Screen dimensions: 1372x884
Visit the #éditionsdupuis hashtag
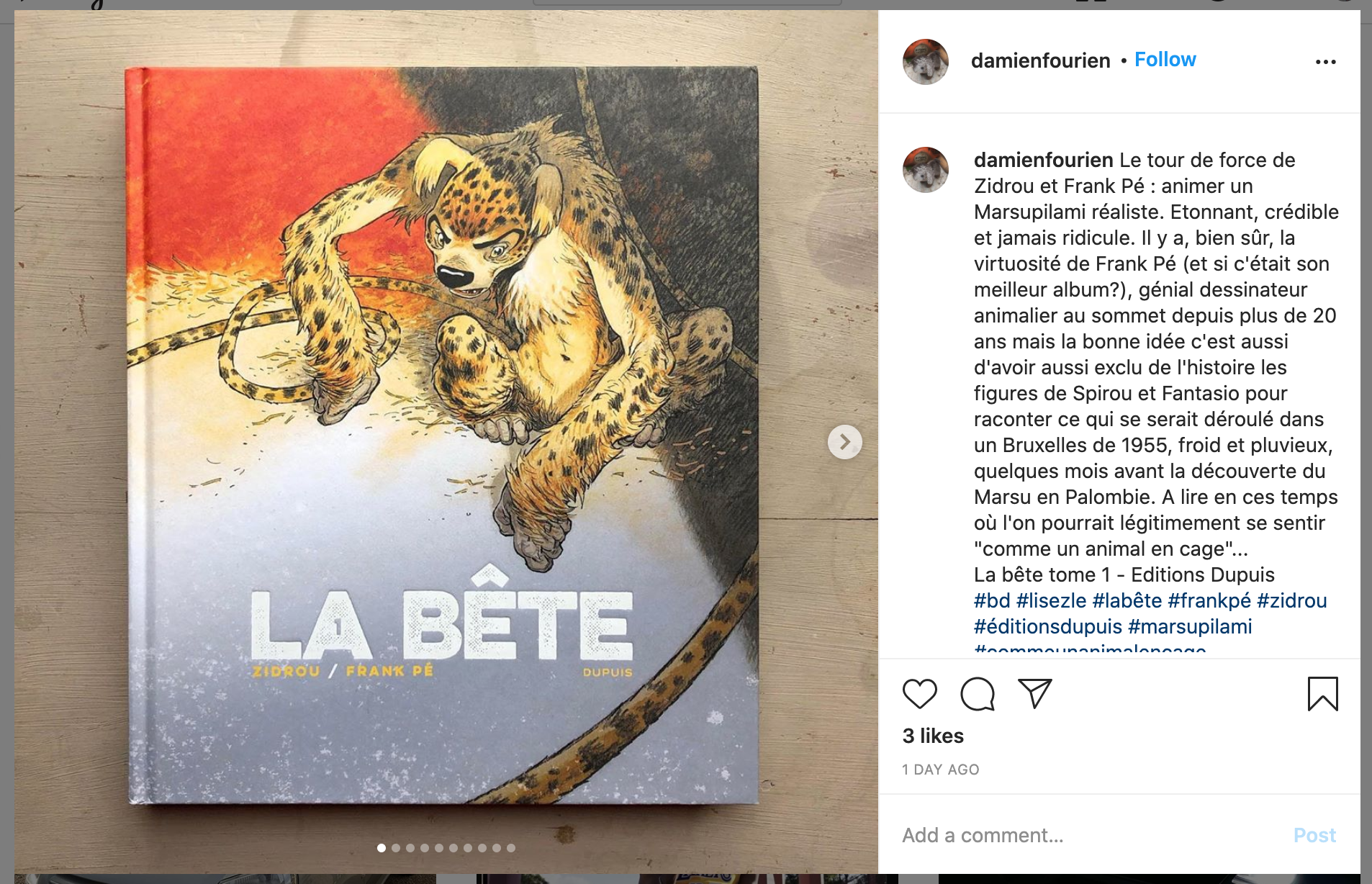click(1047, 626)
